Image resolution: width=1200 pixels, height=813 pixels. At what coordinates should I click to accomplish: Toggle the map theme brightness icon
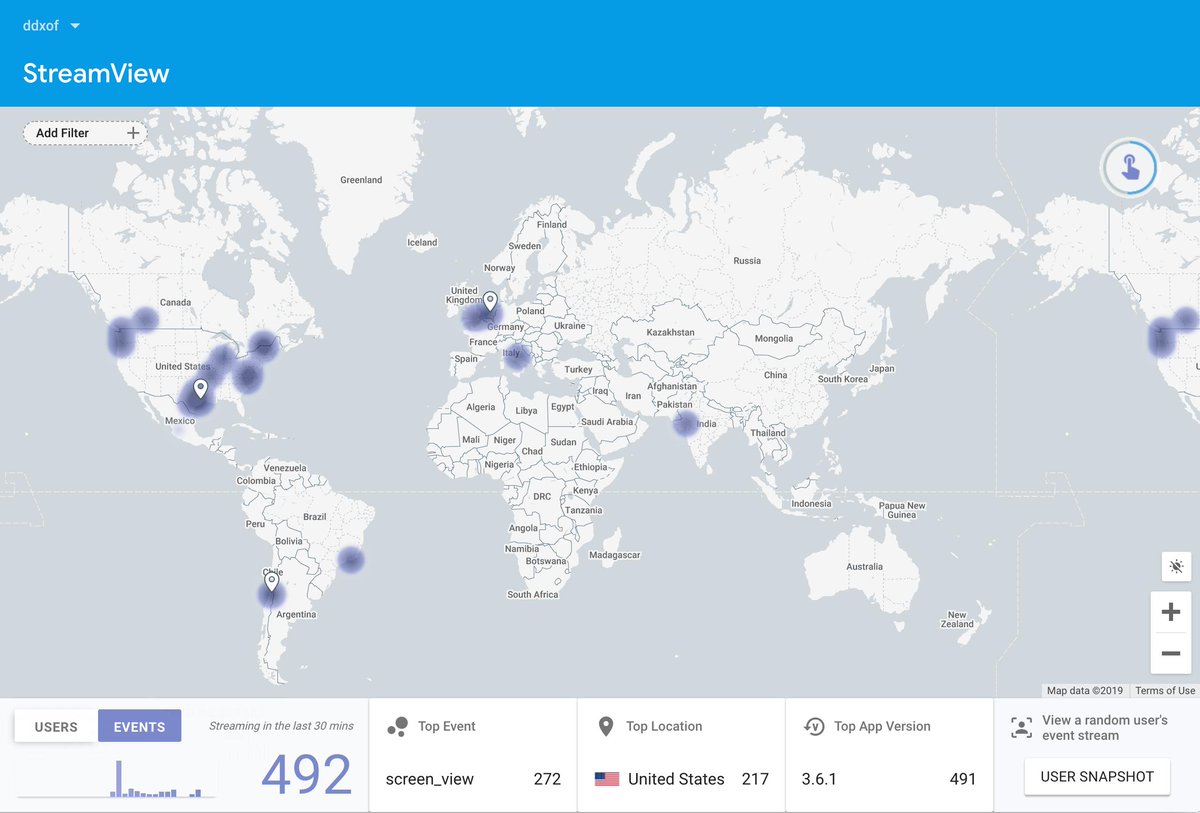pyautogui.click(x=1176, y=566)
